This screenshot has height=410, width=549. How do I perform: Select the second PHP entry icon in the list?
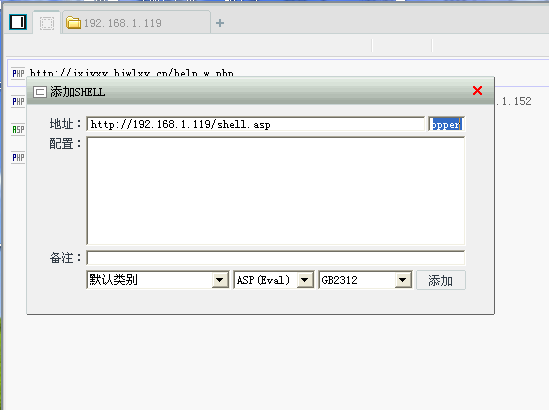18,102
